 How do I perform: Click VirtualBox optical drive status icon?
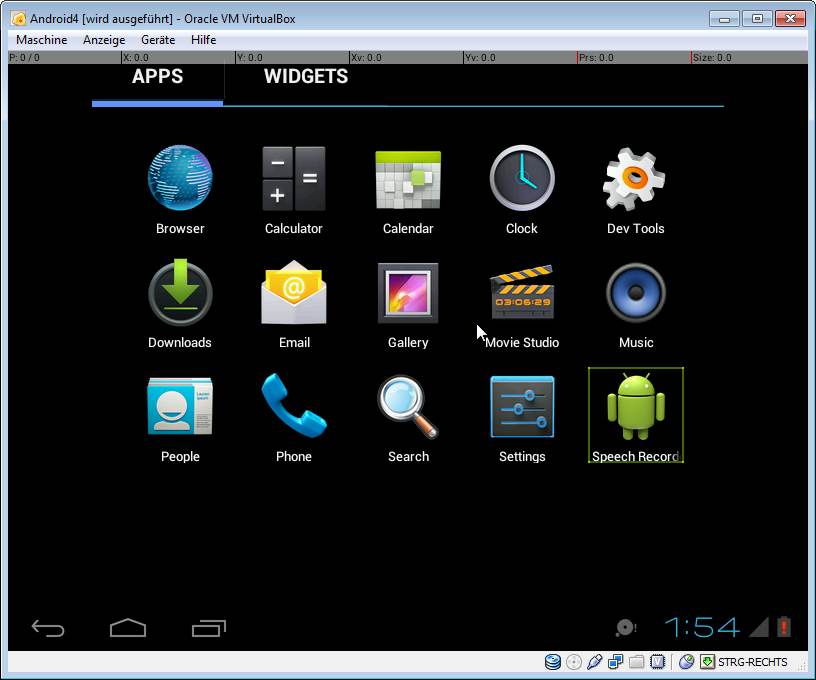tap(573, 662)
